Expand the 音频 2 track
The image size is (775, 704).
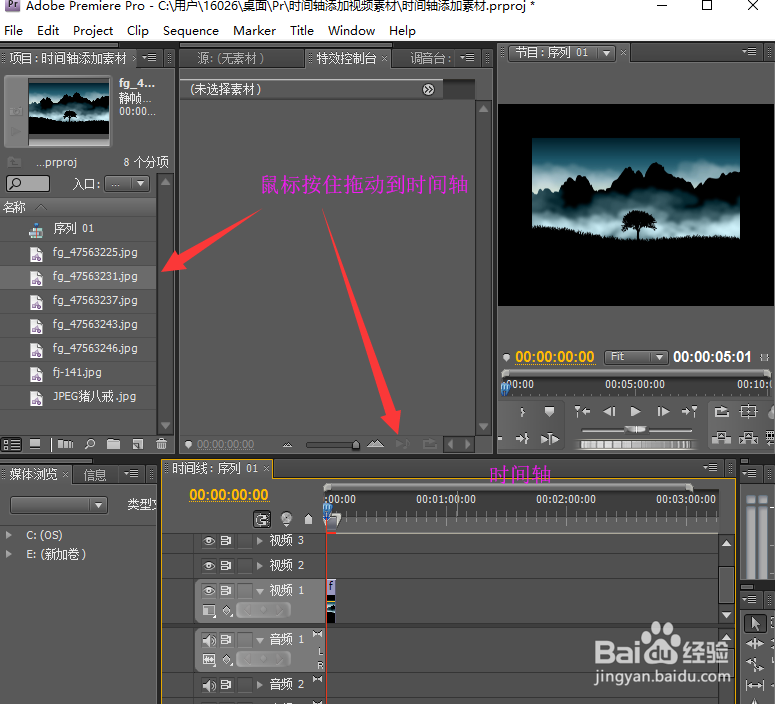tap(260, 685)
